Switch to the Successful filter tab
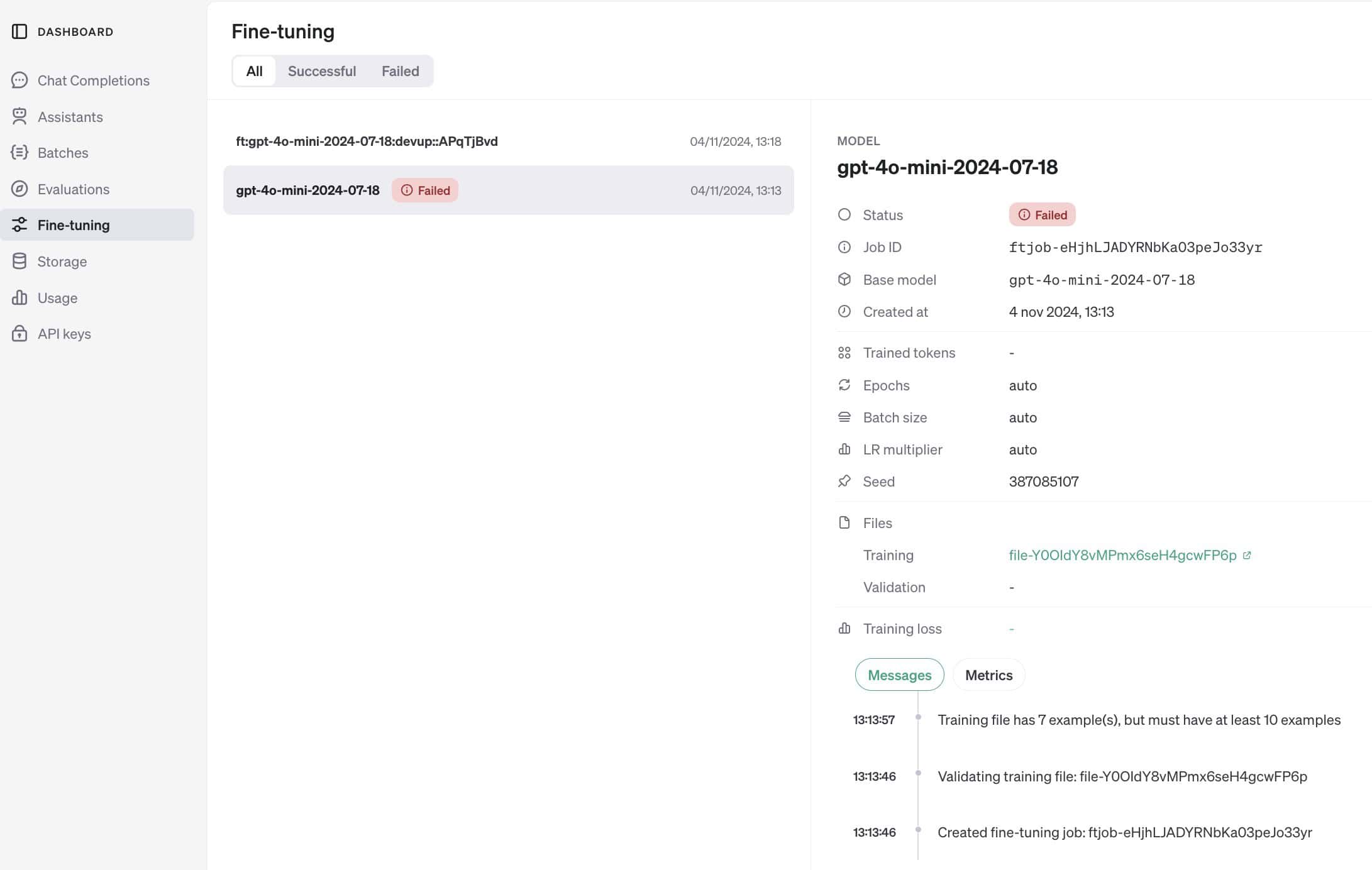The width and height of the screenshot is (1372, 870). (322, 71)
